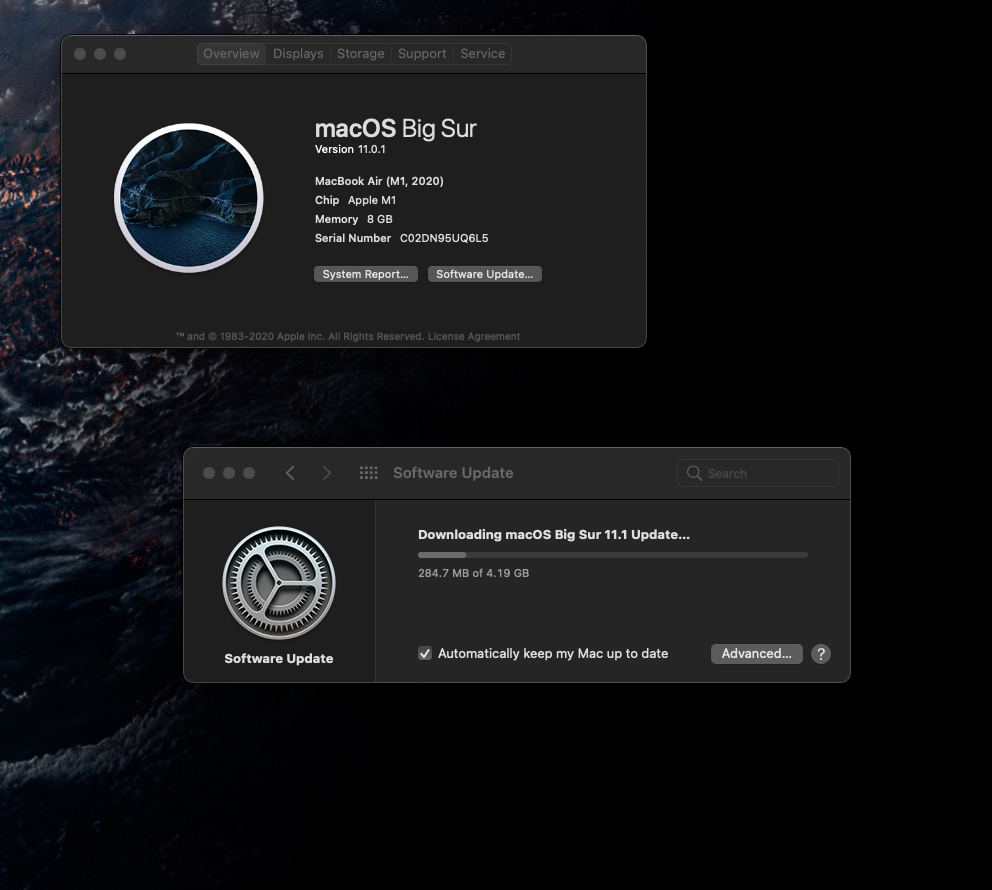Click the Apple M1 chip value
This screenshot has width=992, height=890.
pyautogui.click(x=372, y=200)
